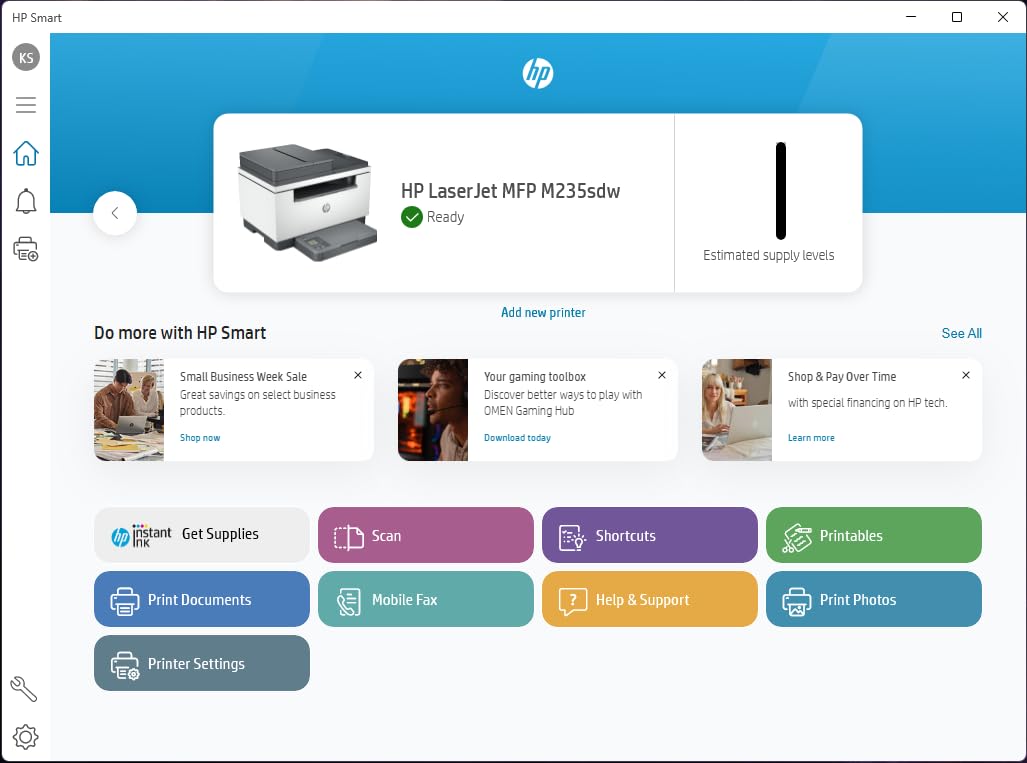The image size is (1027, 763).
Task: Open the Help & Support tile
Action: click(650, 599)
